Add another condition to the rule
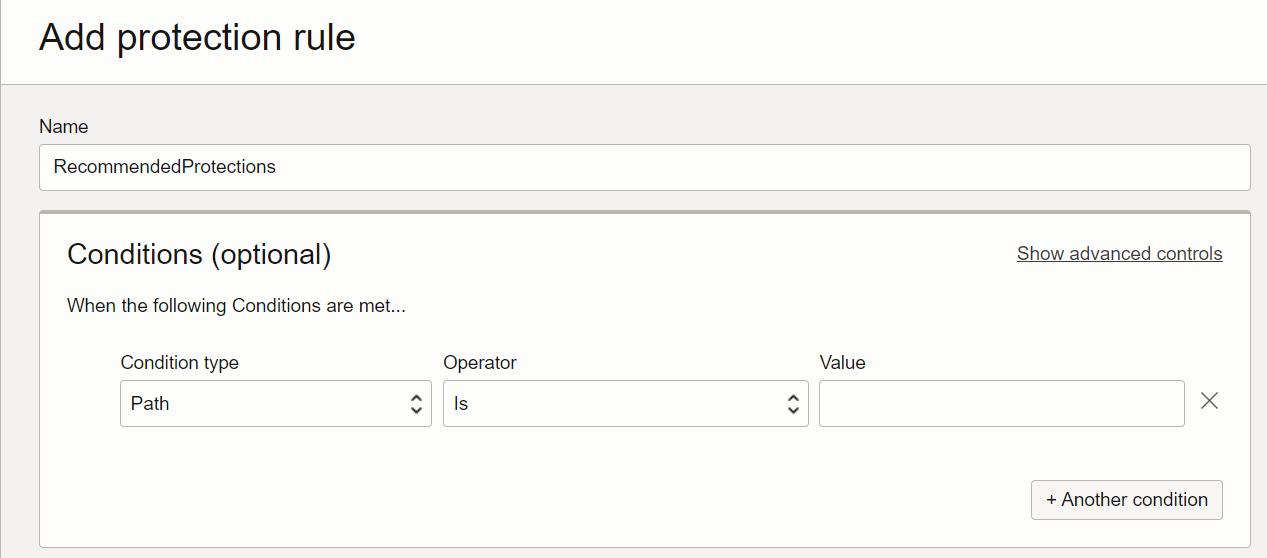This screenshot has height=558, width=1267. [1126, 500]
